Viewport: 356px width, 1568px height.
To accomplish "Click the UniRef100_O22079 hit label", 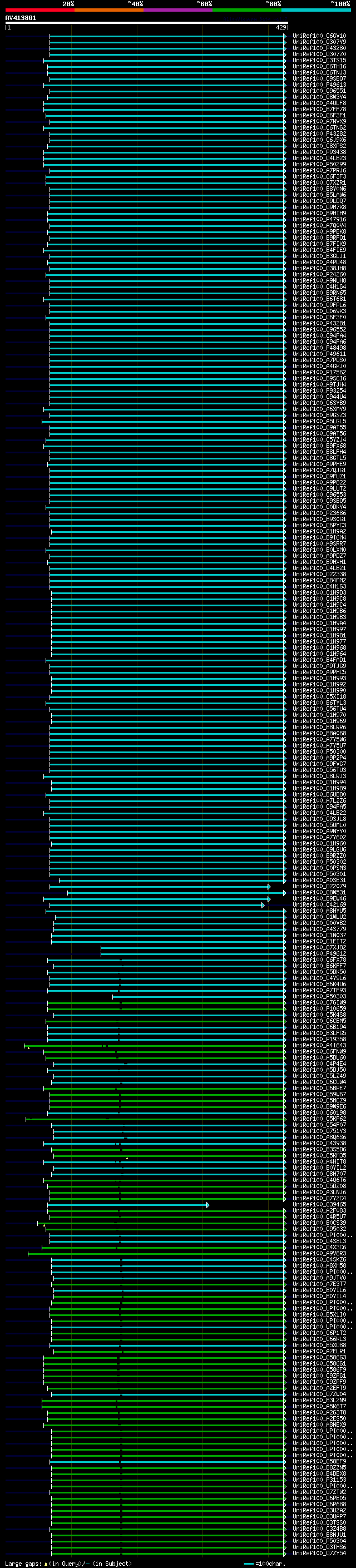I will 319,886.
